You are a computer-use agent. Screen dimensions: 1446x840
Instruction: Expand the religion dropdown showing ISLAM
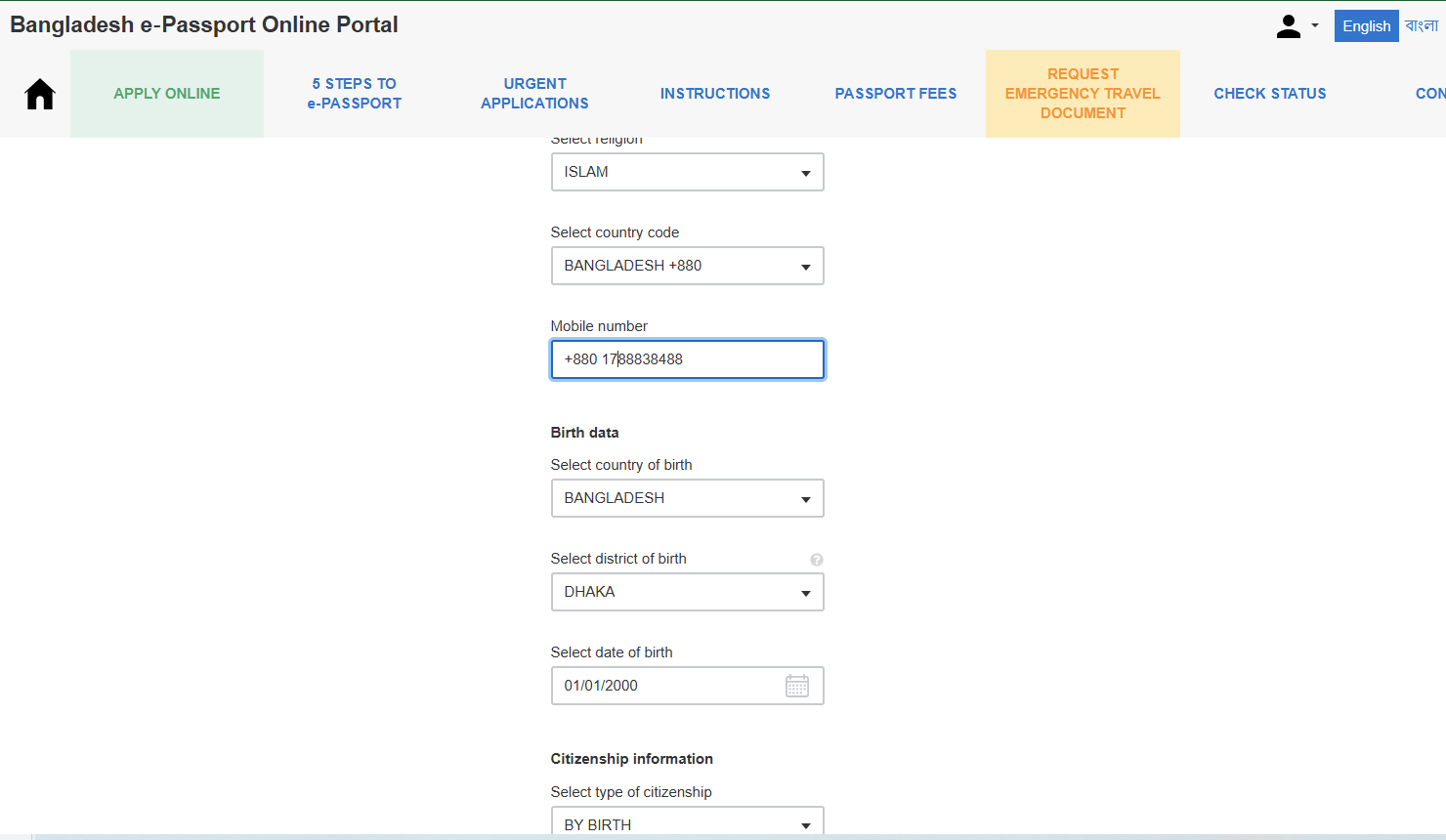tap(688, 172)
